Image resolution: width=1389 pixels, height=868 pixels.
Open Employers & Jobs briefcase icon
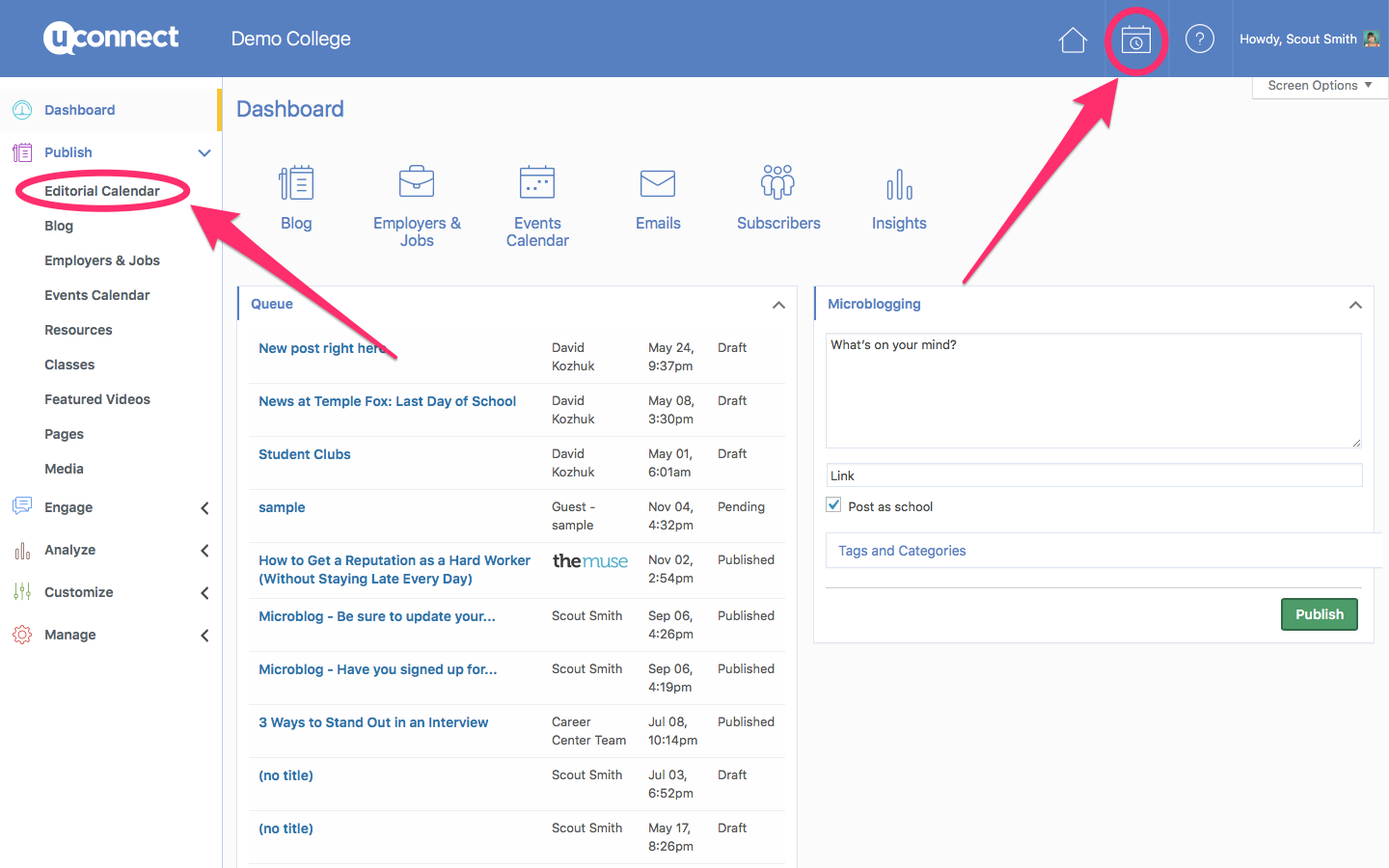tap(417, 183)
